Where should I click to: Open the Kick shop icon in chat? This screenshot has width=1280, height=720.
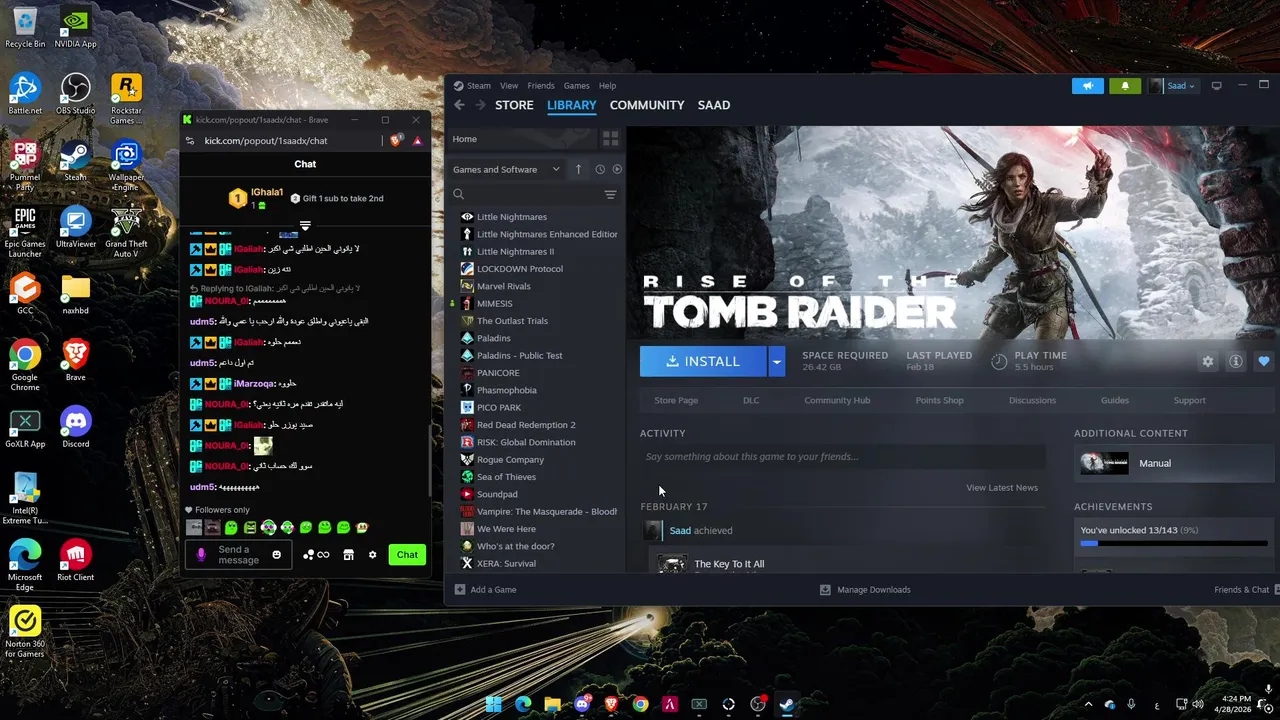pos(348,555)
